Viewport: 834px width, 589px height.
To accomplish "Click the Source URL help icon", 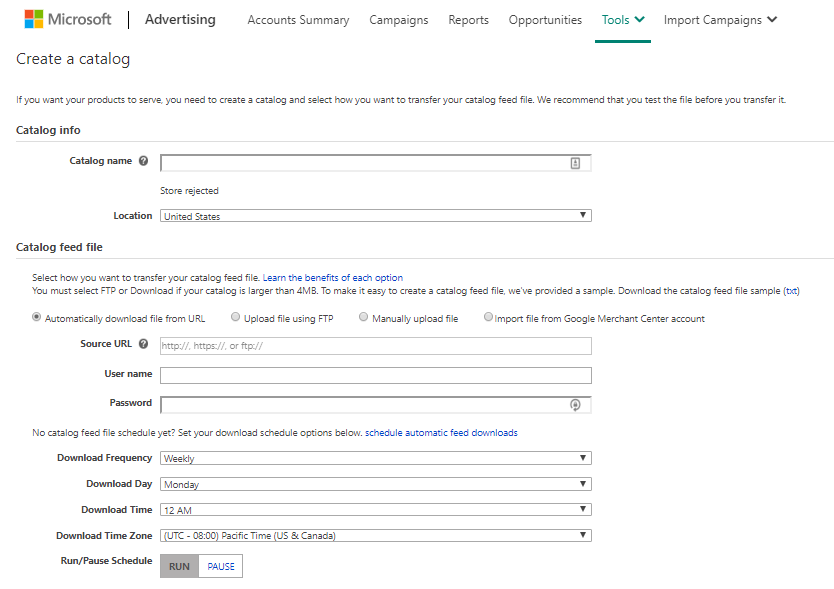I will click(x=143, y=345).
